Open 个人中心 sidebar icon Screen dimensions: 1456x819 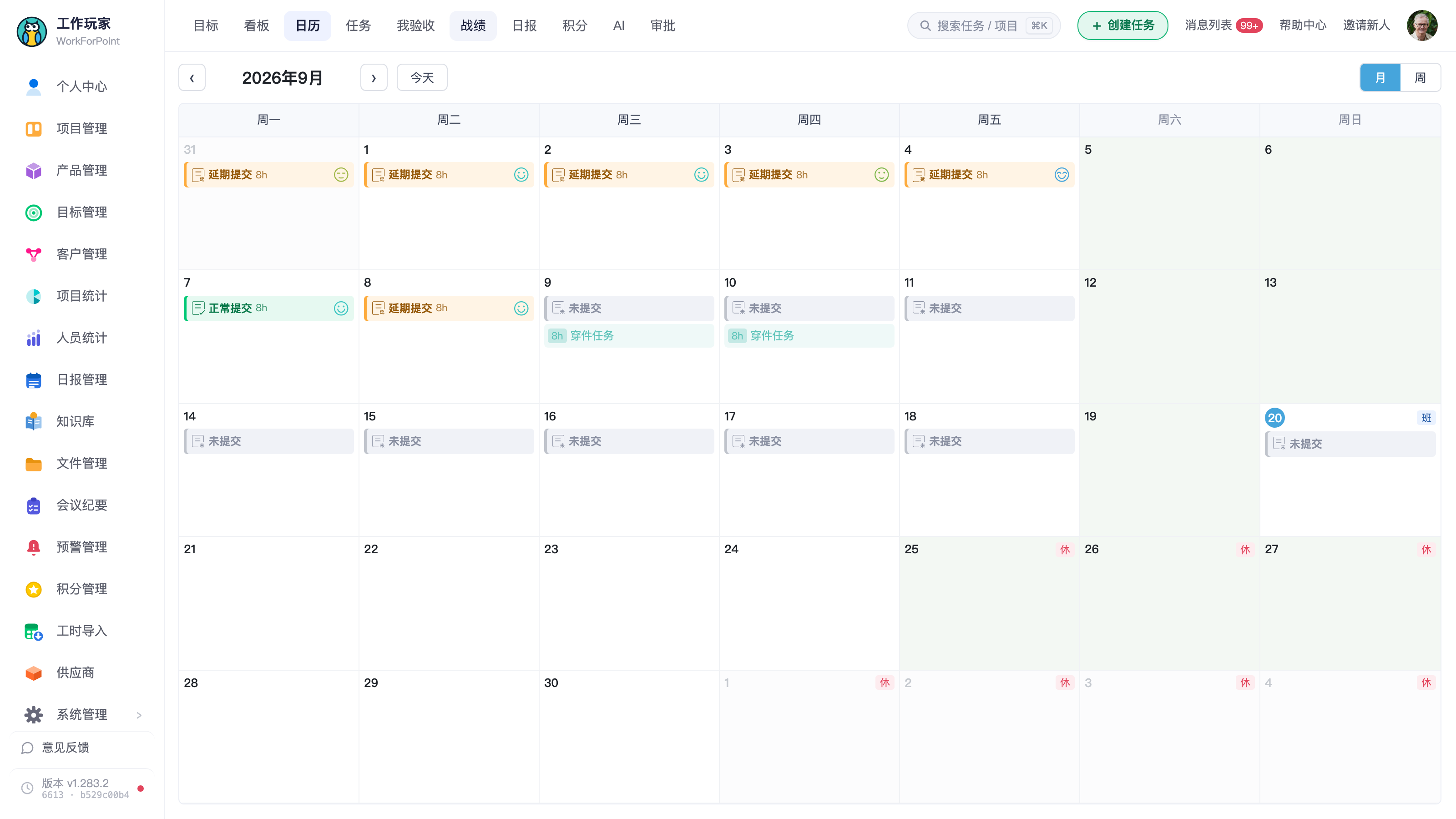tap(33, 86)
